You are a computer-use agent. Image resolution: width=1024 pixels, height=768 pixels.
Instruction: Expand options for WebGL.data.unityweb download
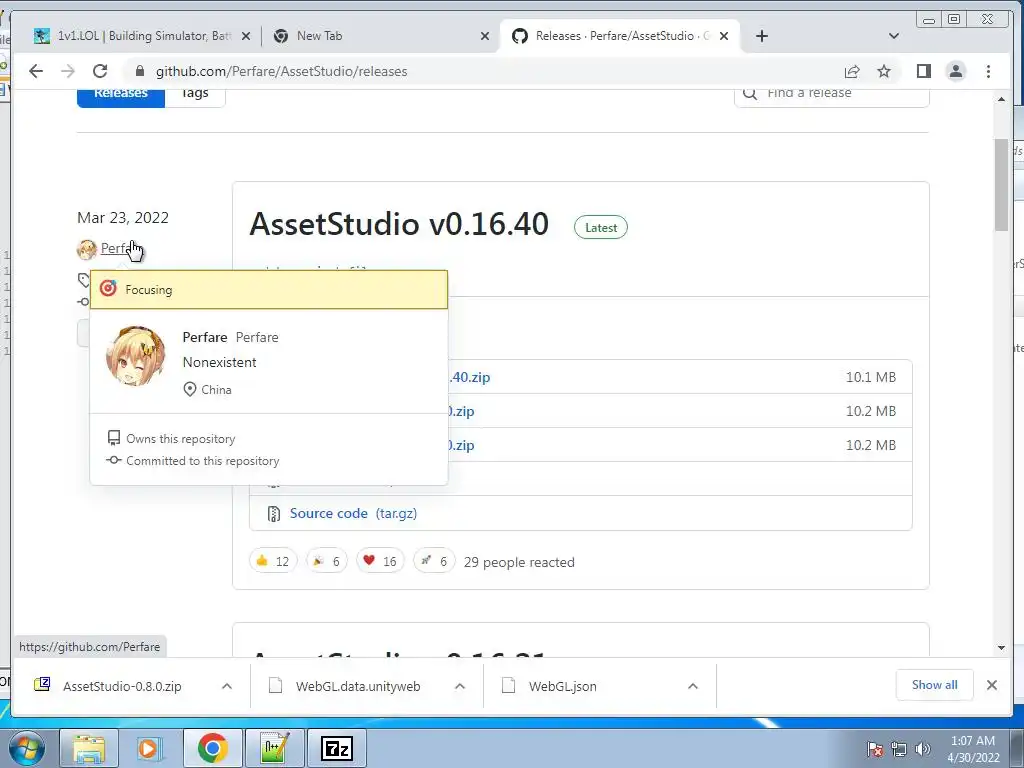[x=460, y=686]
